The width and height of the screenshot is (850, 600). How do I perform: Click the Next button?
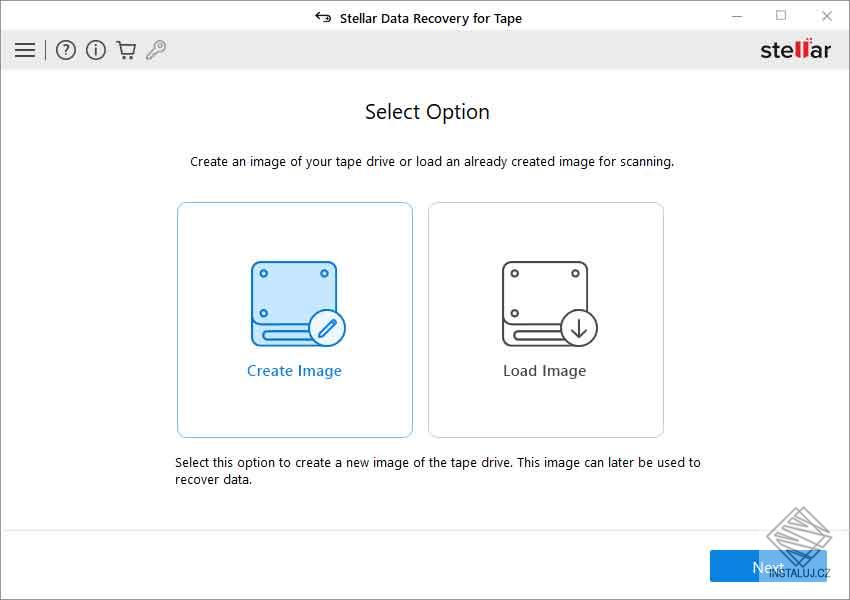point(768,566)
